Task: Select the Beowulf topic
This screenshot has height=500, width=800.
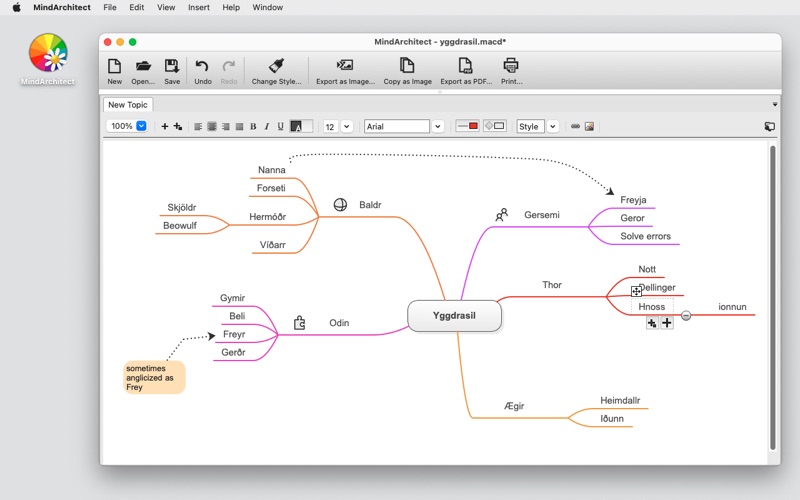Action: [180, 226]
